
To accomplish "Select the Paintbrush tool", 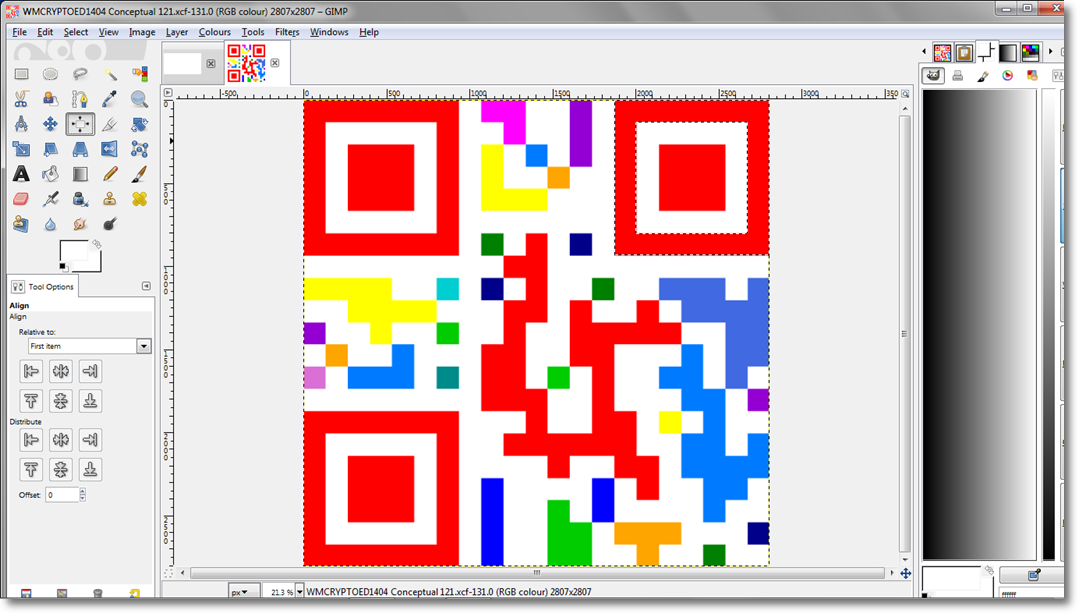I will point(139,174).
